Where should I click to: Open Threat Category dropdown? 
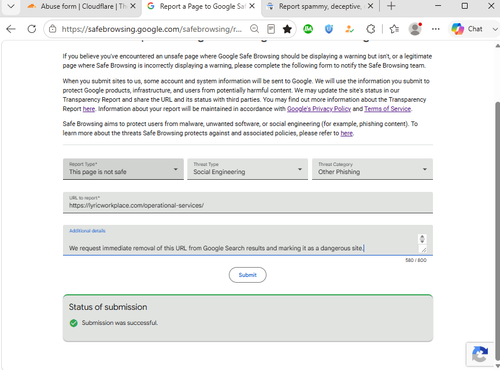point(372,169)
